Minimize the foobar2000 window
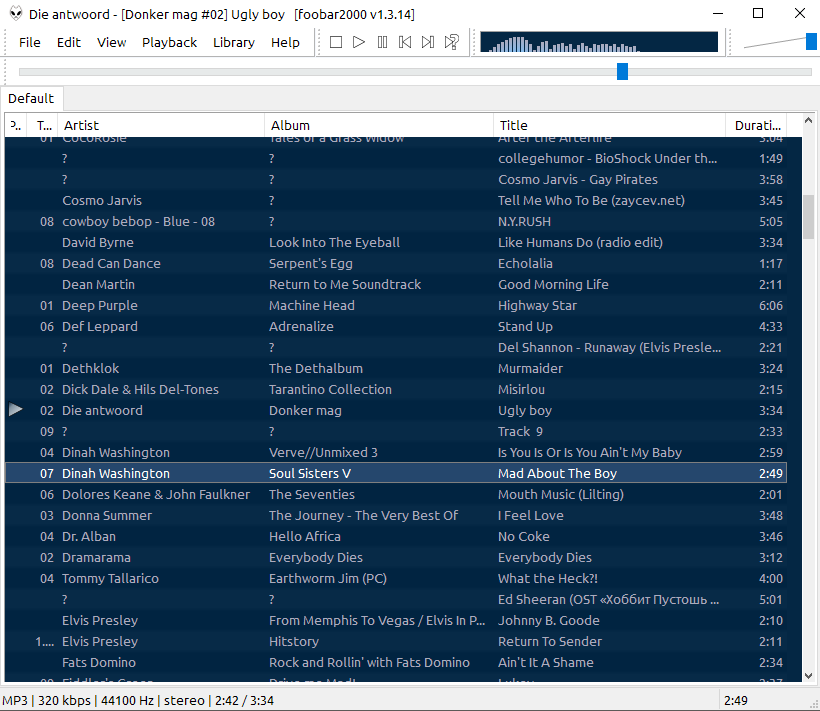 pos(718,14)
